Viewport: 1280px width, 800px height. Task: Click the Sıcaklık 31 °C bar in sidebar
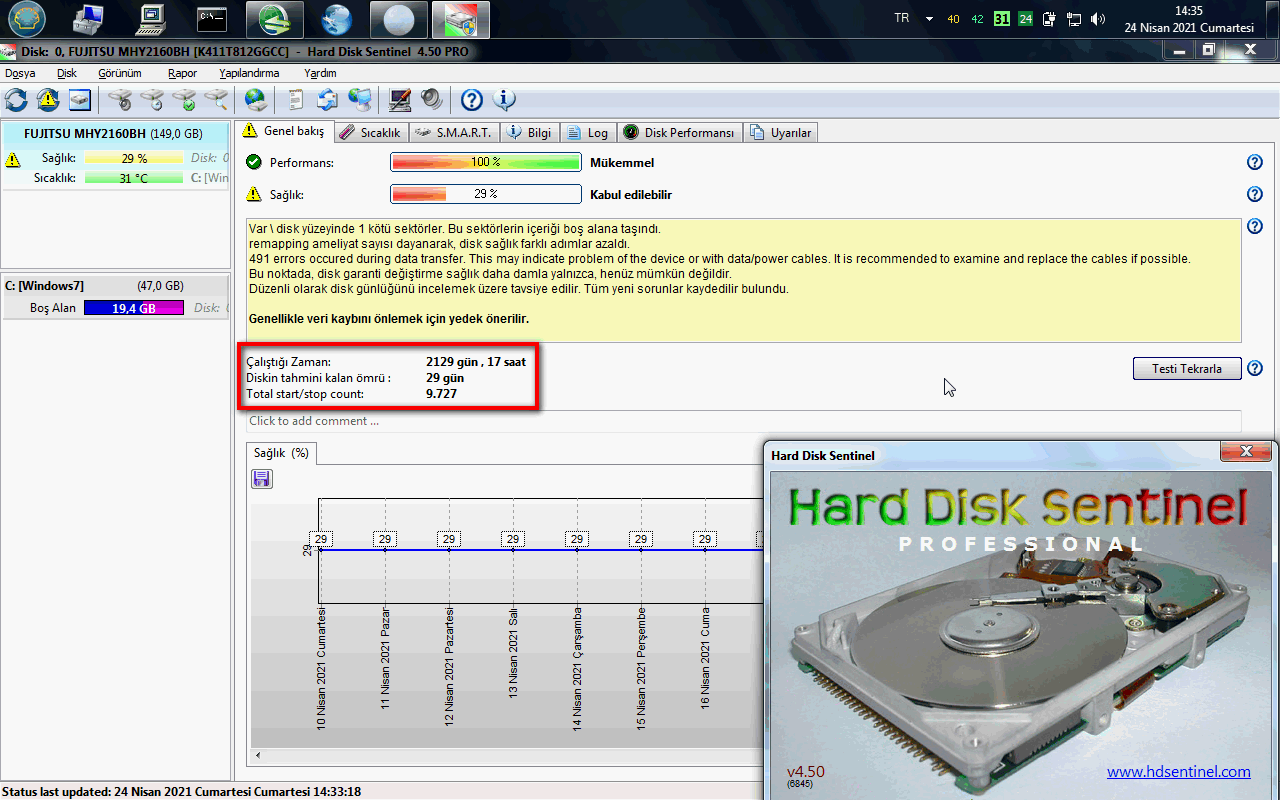coord(134,178)
